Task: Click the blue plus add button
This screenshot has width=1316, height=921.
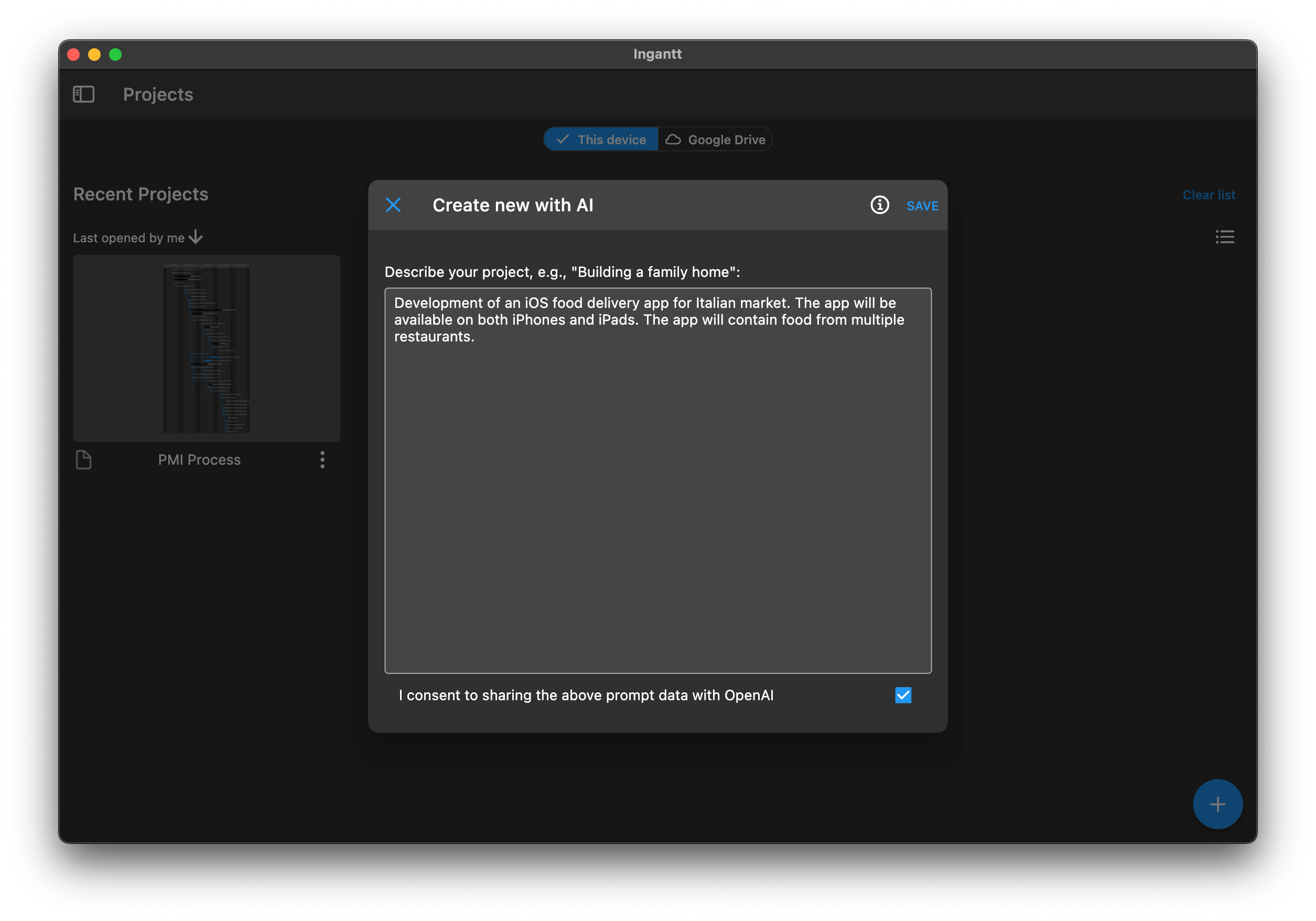Action: point(1217,804)
